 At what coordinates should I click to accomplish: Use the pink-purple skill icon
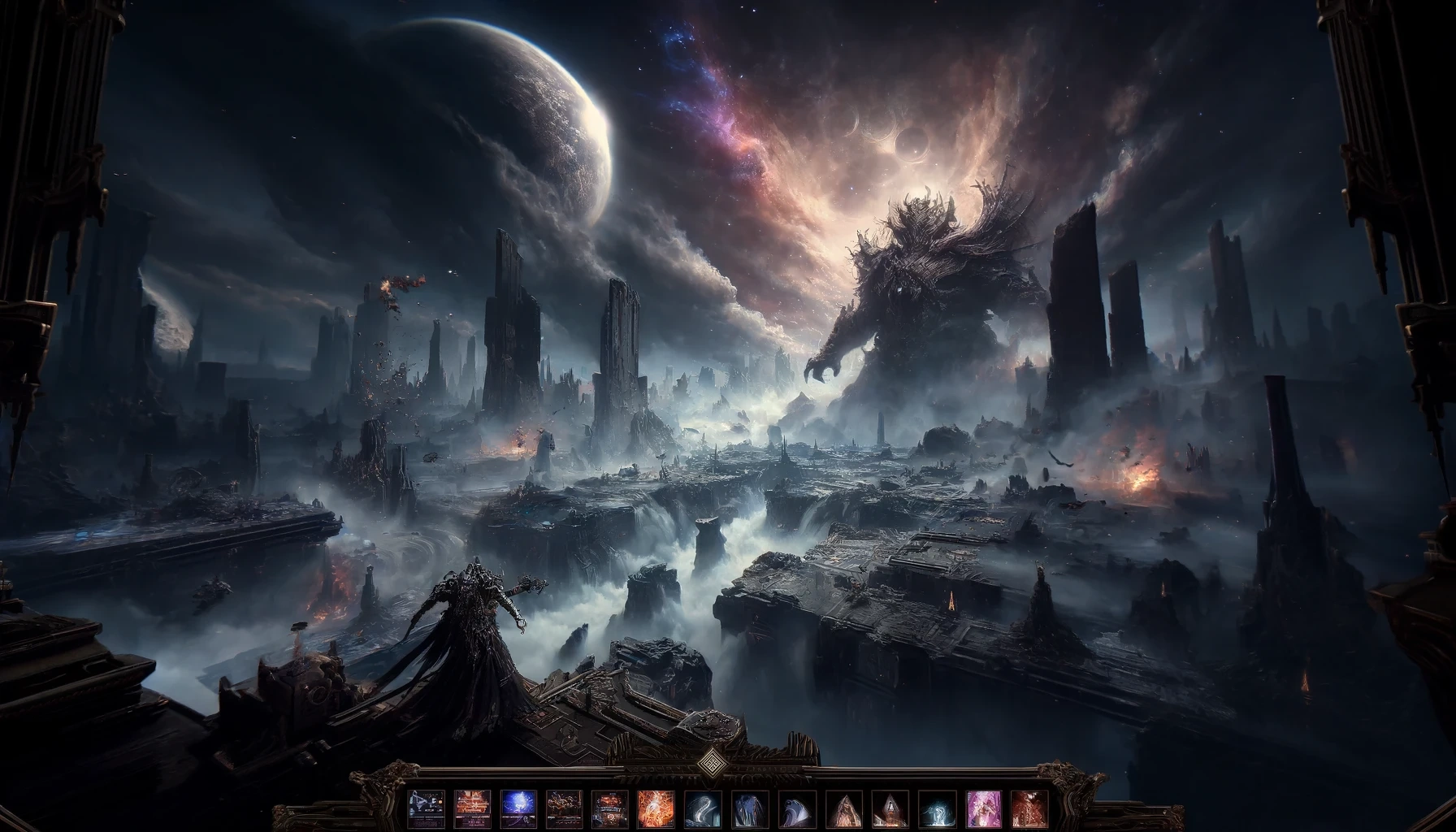(981, 808)
